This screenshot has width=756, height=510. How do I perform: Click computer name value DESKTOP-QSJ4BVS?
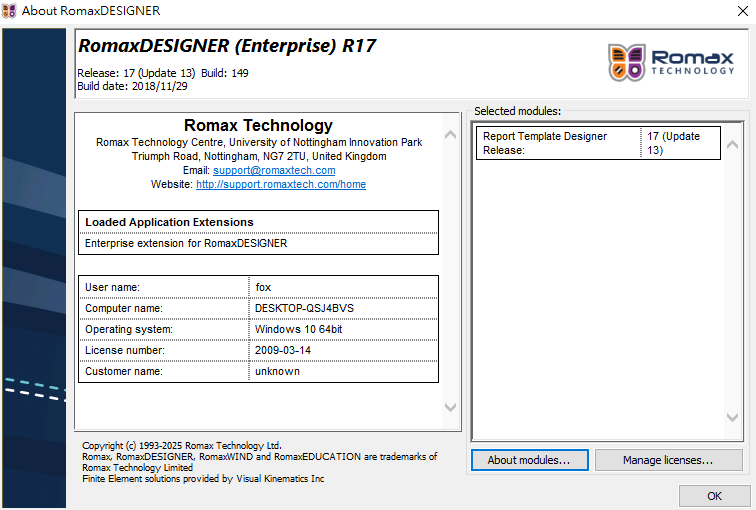pos(304,308)
